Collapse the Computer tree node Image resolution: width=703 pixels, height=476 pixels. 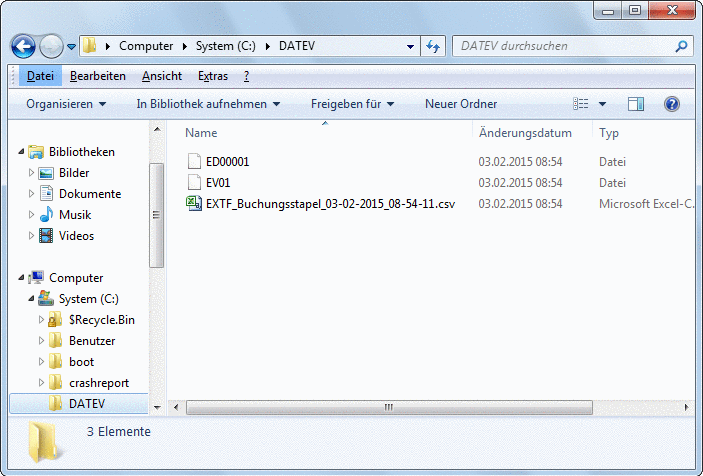(x=21, y=278)
